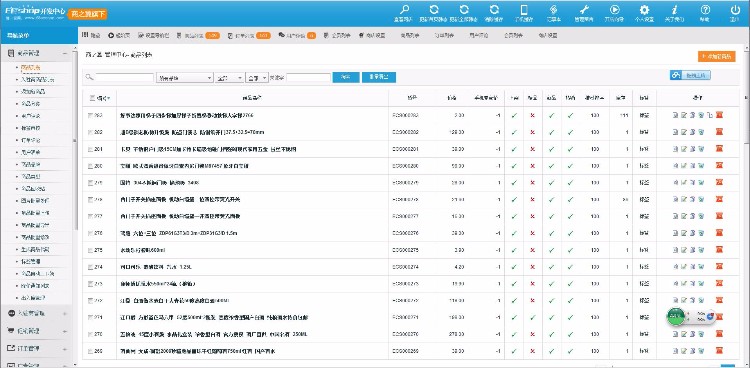Click the product code cell ending in 00281

(x=405, y=149)
